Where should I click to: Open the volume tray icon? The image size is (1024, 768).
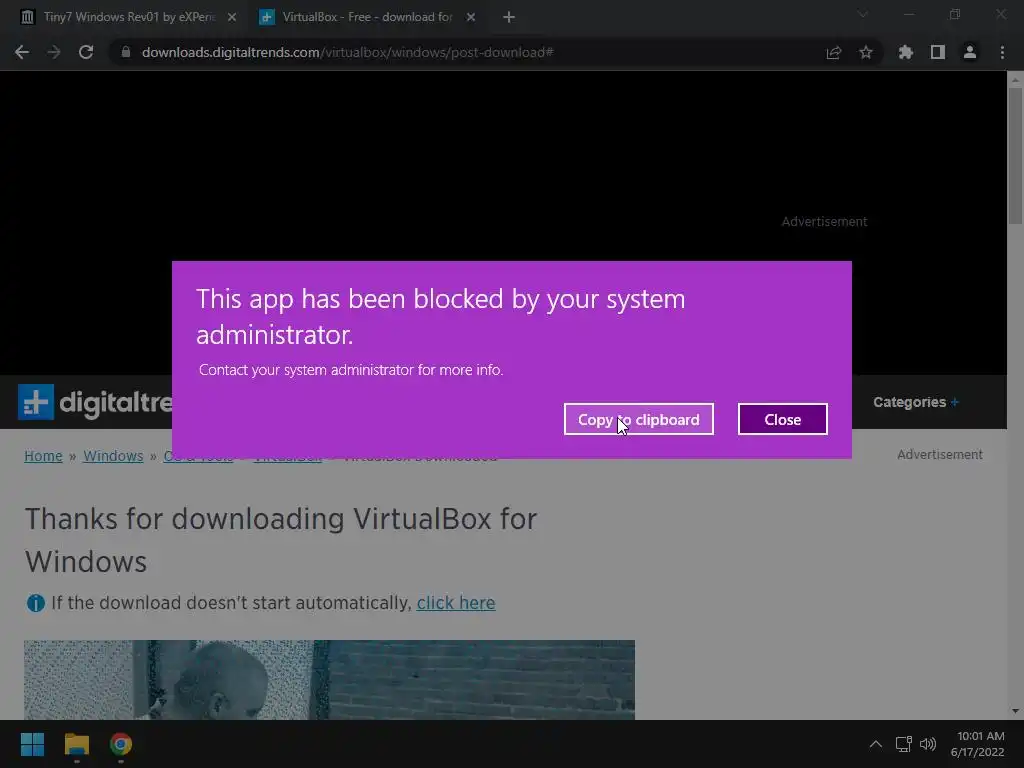click(928, 744)
